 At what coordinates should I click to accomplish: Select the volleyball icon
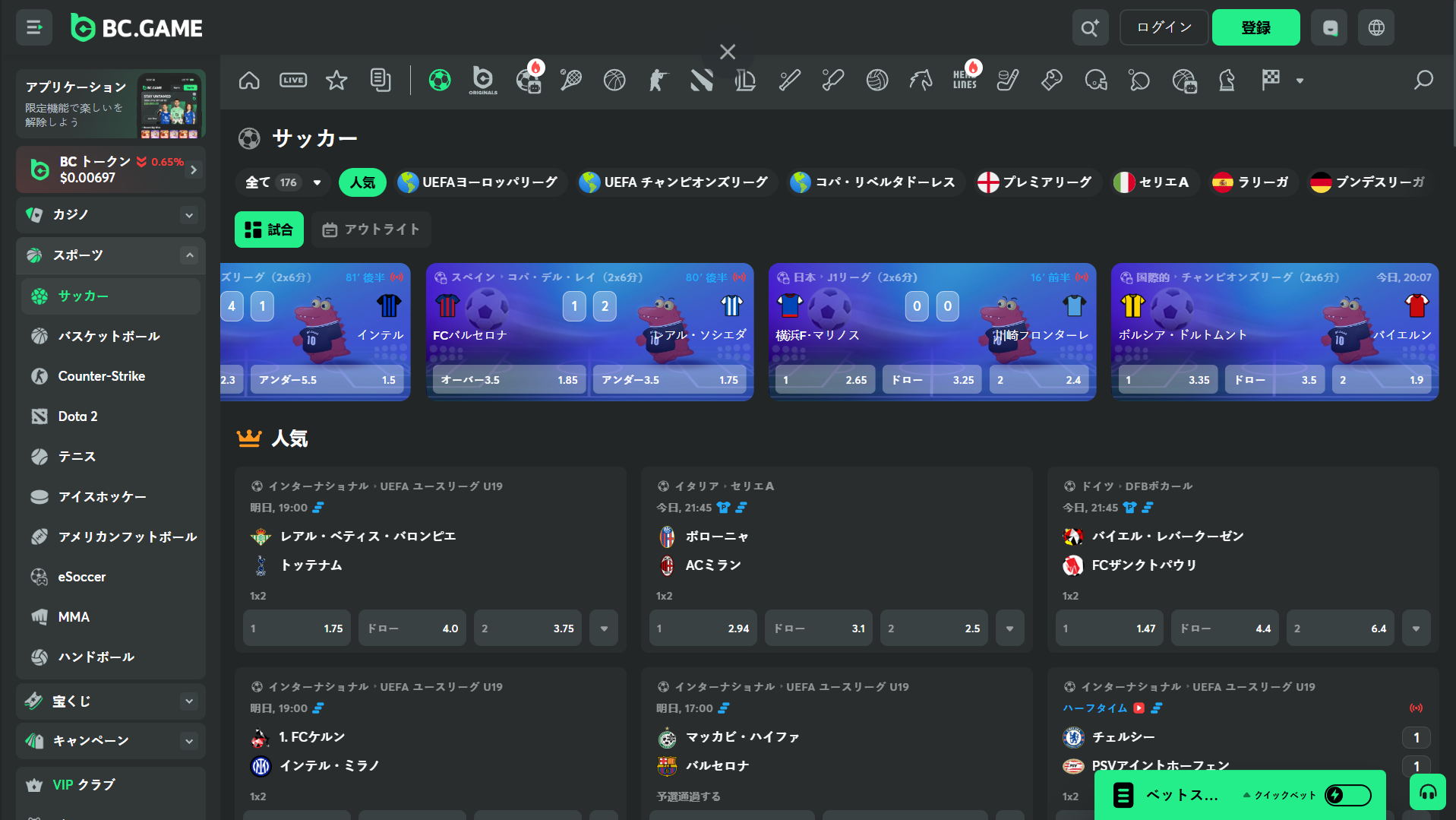[877, 80]
